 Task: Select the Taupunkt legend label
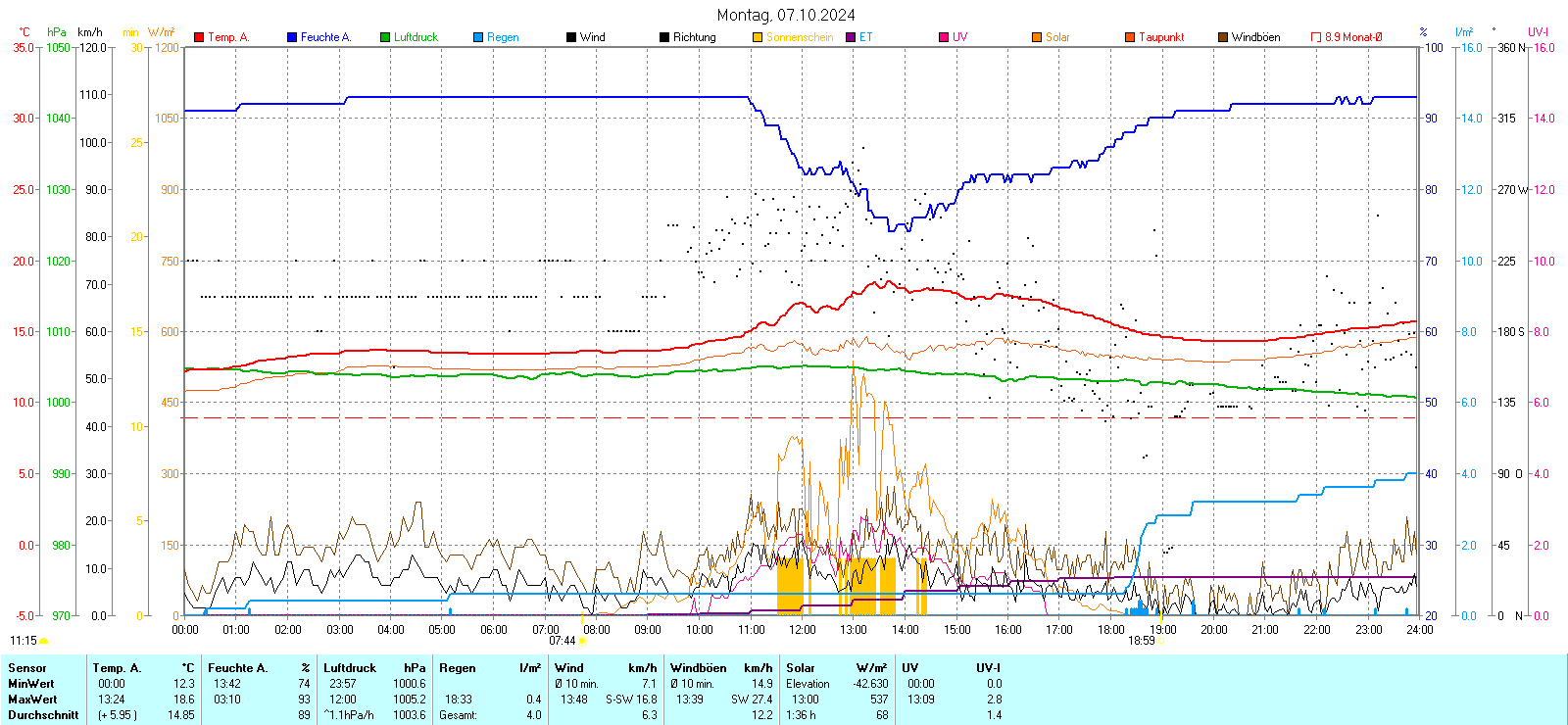pos(1161,37)
